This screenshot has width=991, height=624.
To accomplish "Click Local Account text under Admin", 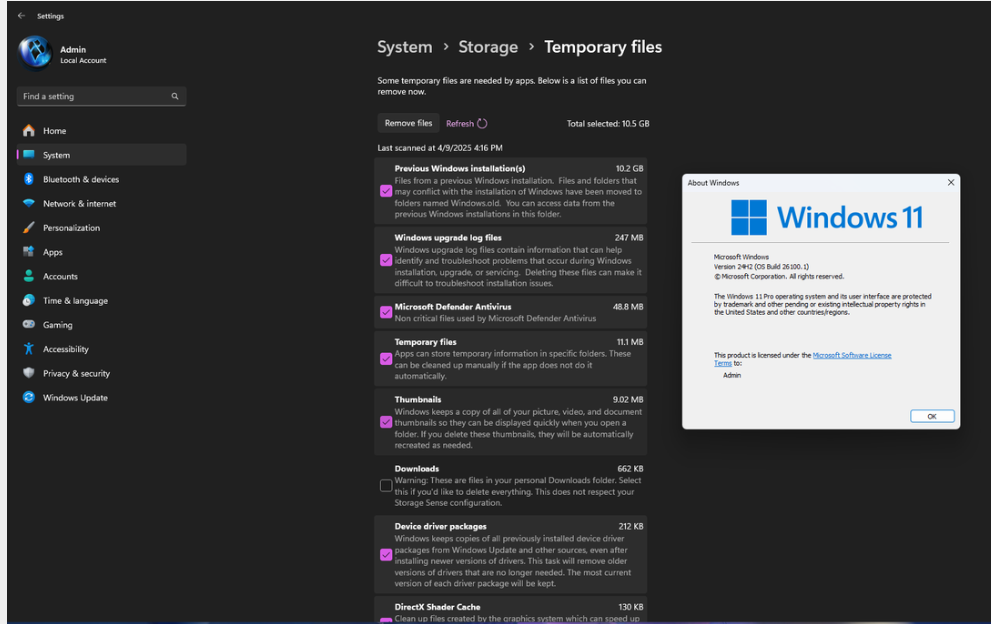I will [x=83, y=61].
